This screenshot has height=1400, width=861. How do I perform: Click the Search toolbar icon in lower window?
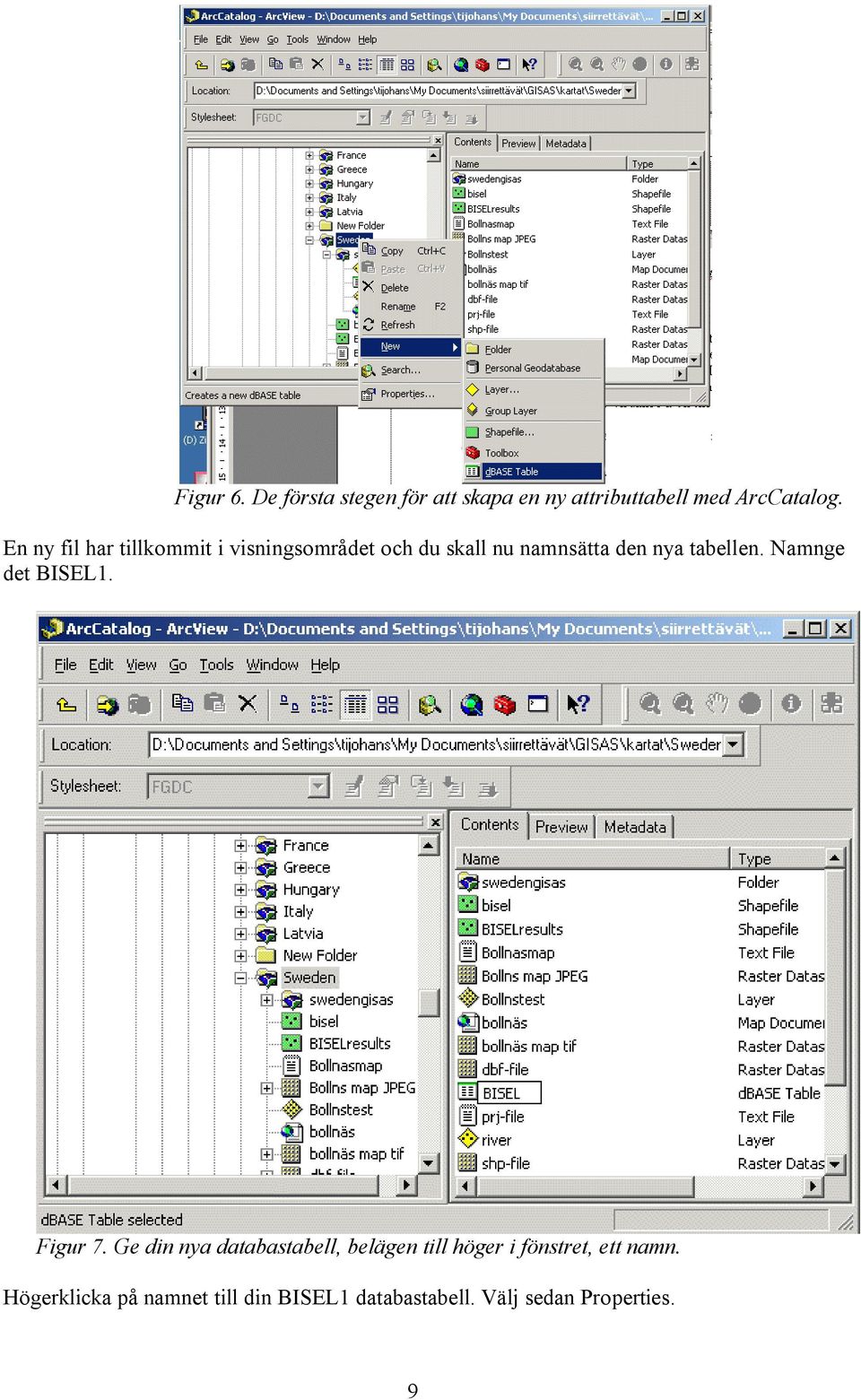(430, 704)
